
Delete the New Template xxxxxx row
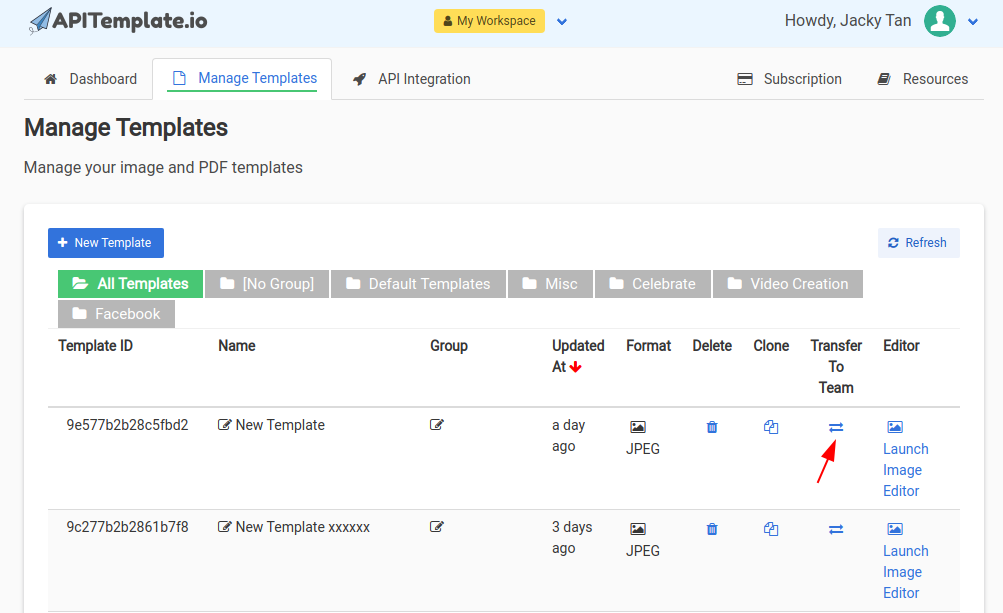click(x=712, y=529)
